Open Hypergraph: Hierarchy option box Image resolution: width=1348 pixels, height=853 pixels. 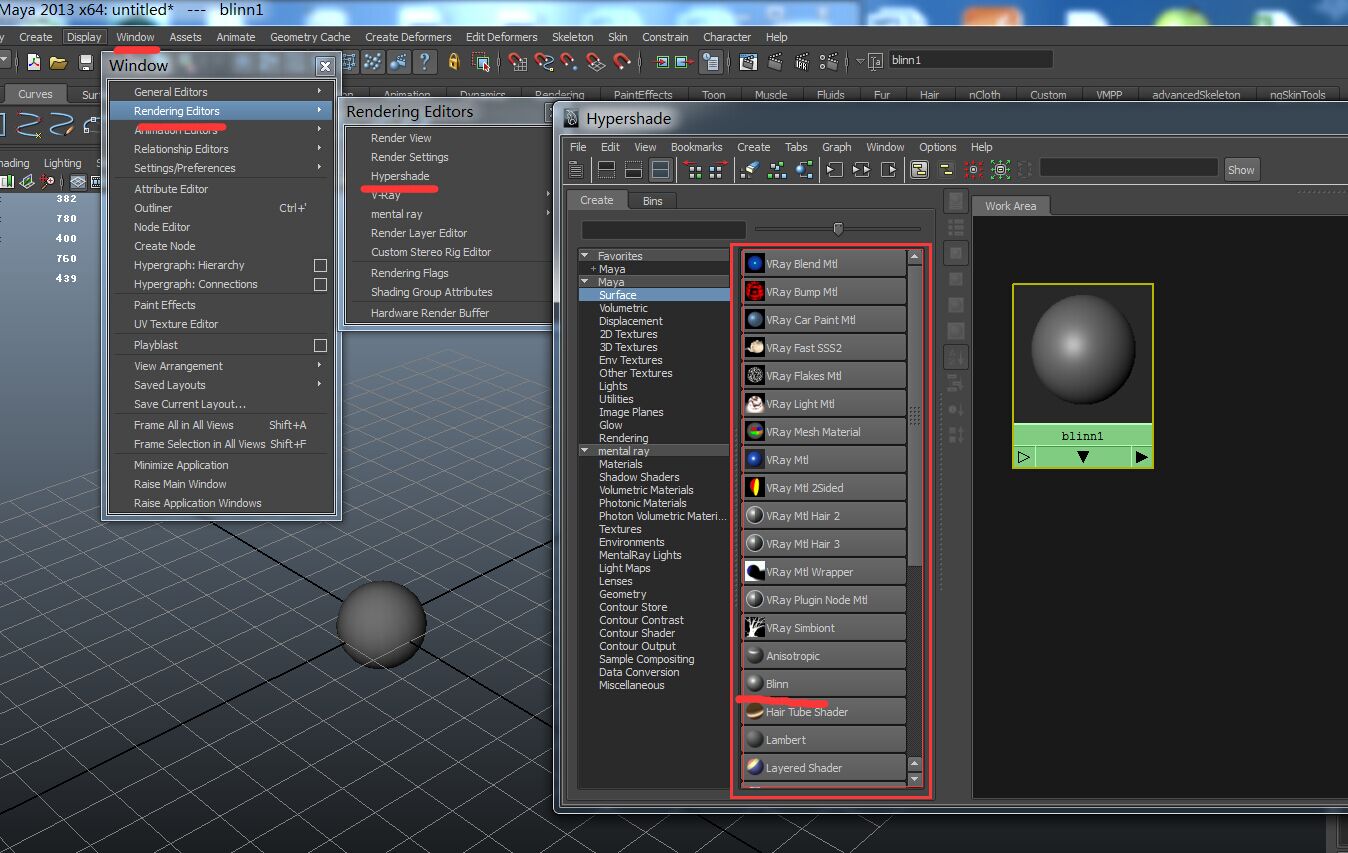point(320,265)
